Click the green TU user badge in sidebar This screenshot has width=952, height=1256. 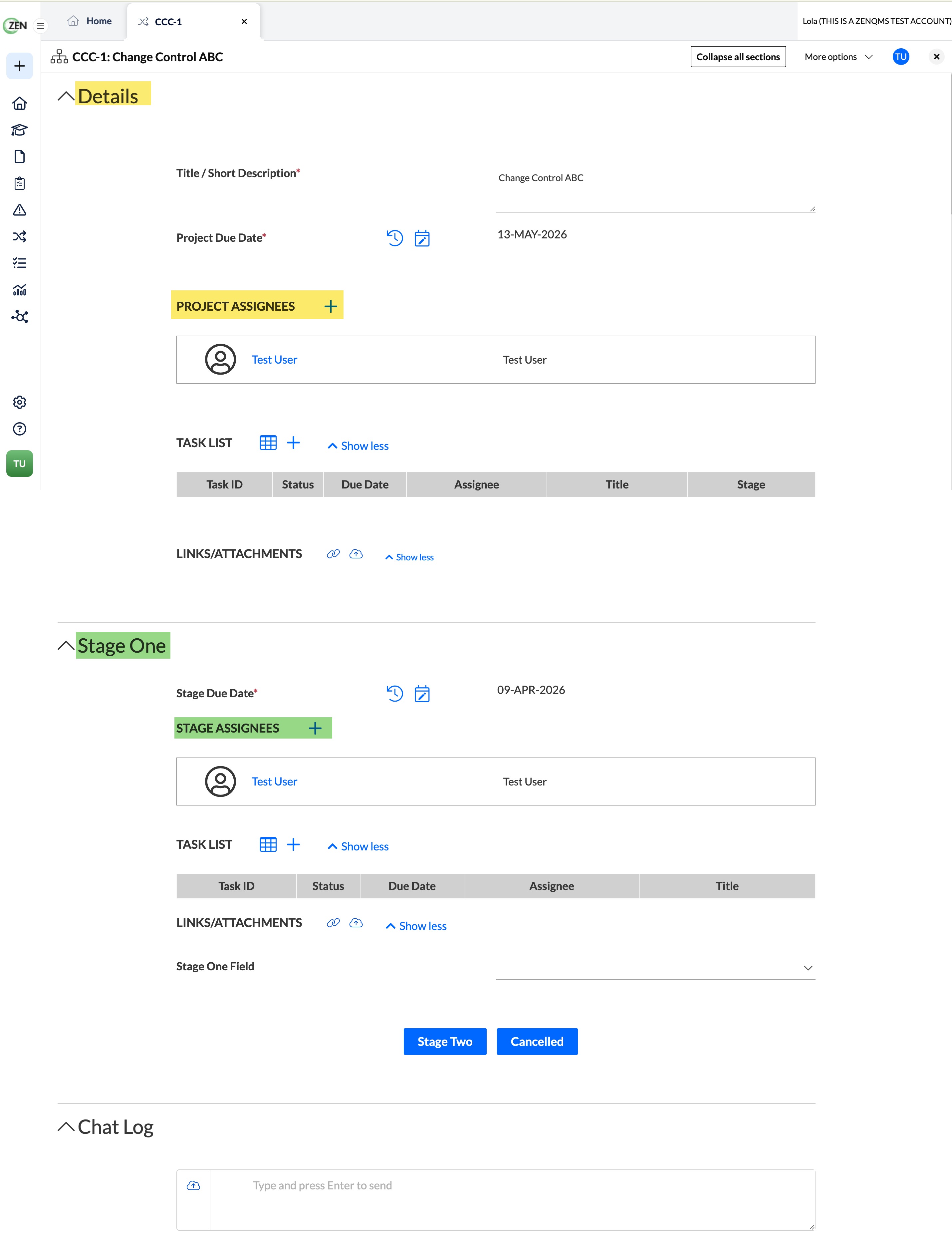pyautogui.click(x=19, y=463)
